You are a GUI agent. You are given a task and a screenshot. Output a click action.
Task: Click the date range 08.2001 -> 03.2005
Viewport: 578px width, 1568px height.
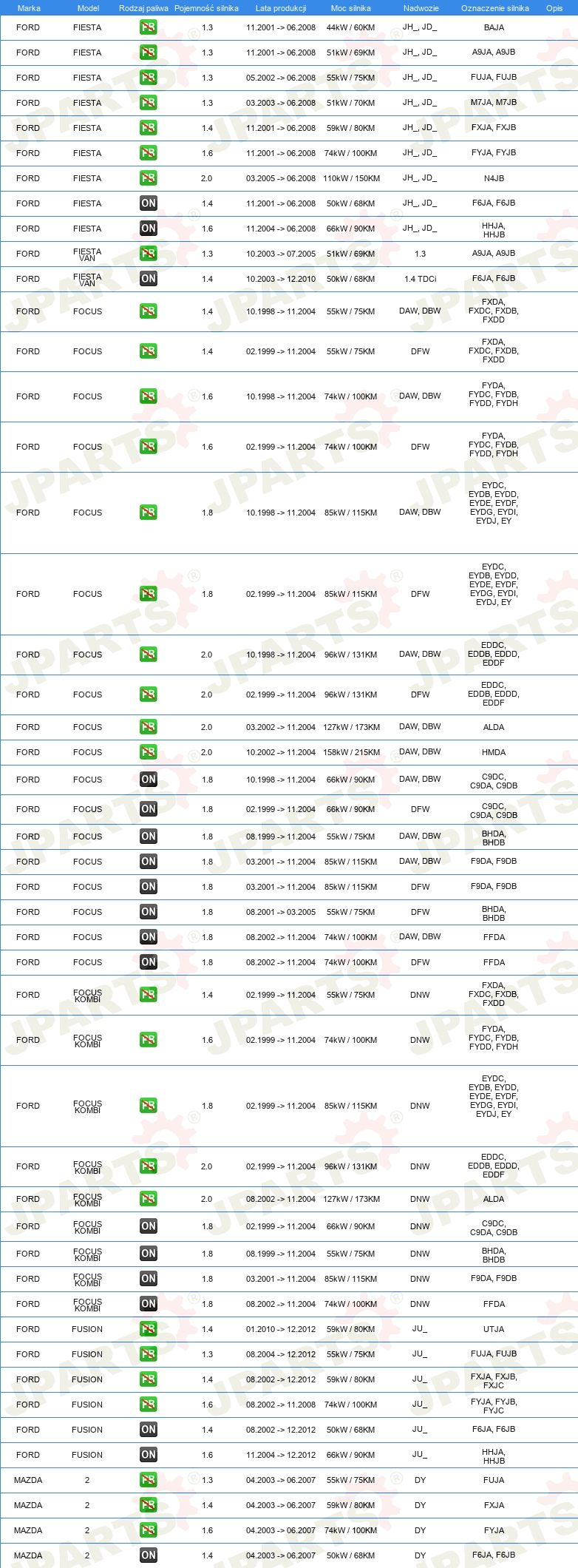(281, 912)
